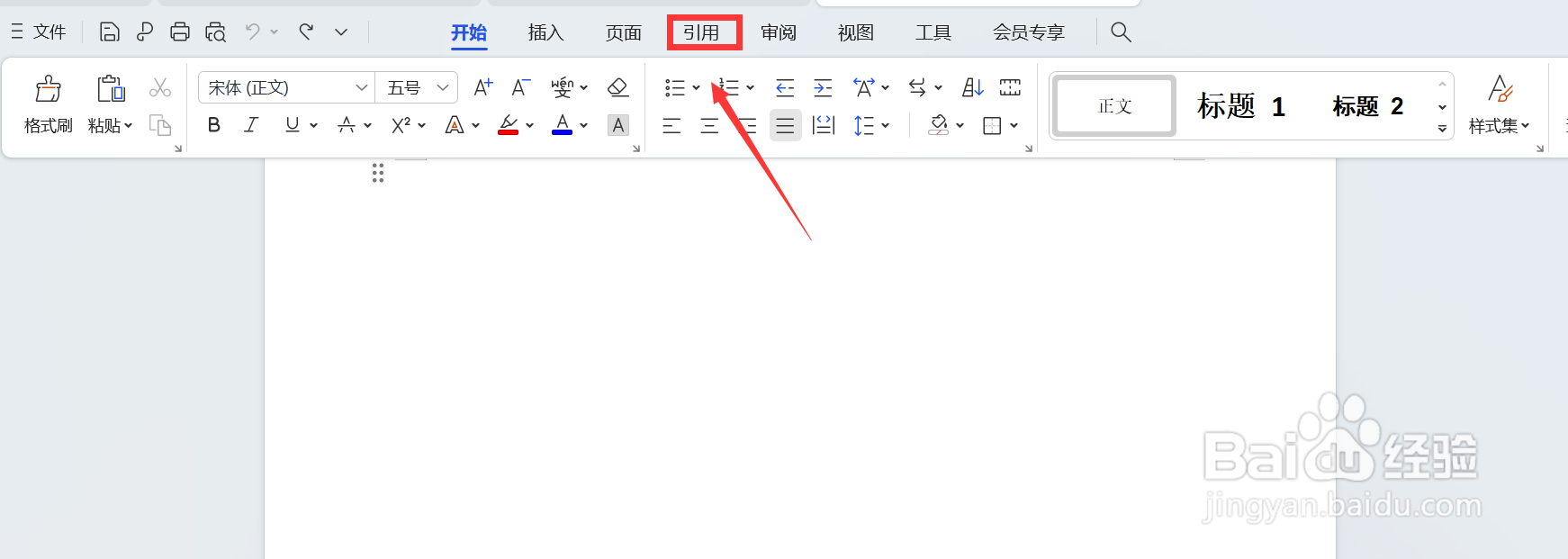The height and width of the screenshot is (559, 1568).
Task: Click the Copy icon
Action: point(160,125)
